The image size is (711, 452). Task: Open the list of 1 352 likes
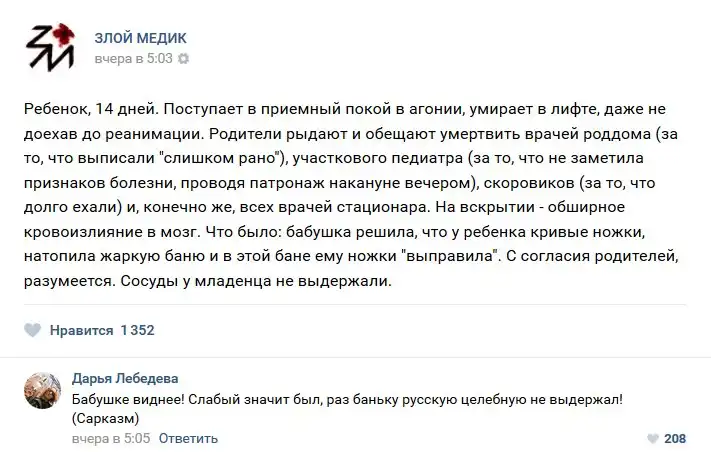click(x=137, y=330)
